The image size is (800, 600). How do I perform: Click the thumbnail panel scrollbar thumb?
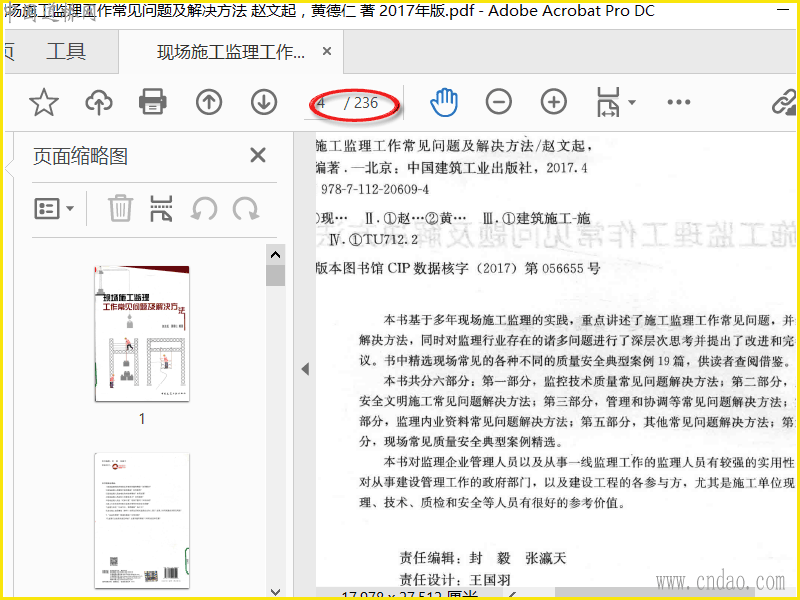tap(276, 276)
